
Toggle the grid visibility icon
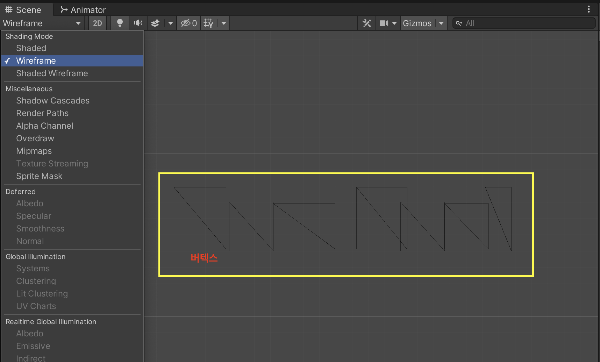tap(209, 23)
